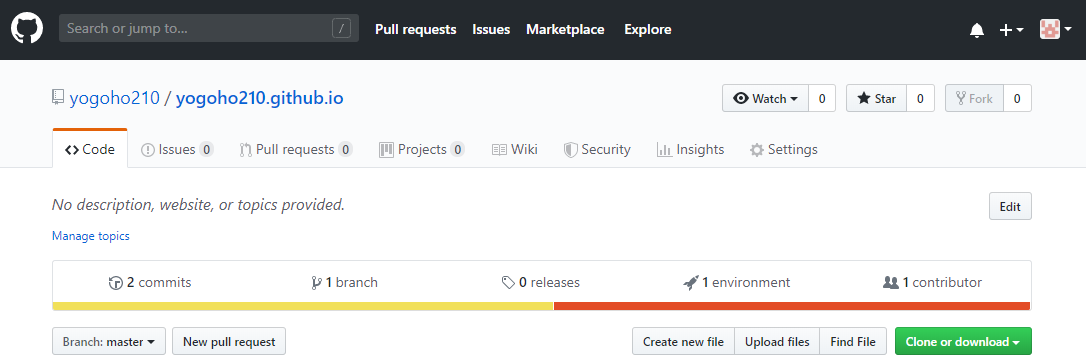This screenshot has height=363, width=1086.
Task: Open the notifications bell icon
Action: [x=977, y=30]
